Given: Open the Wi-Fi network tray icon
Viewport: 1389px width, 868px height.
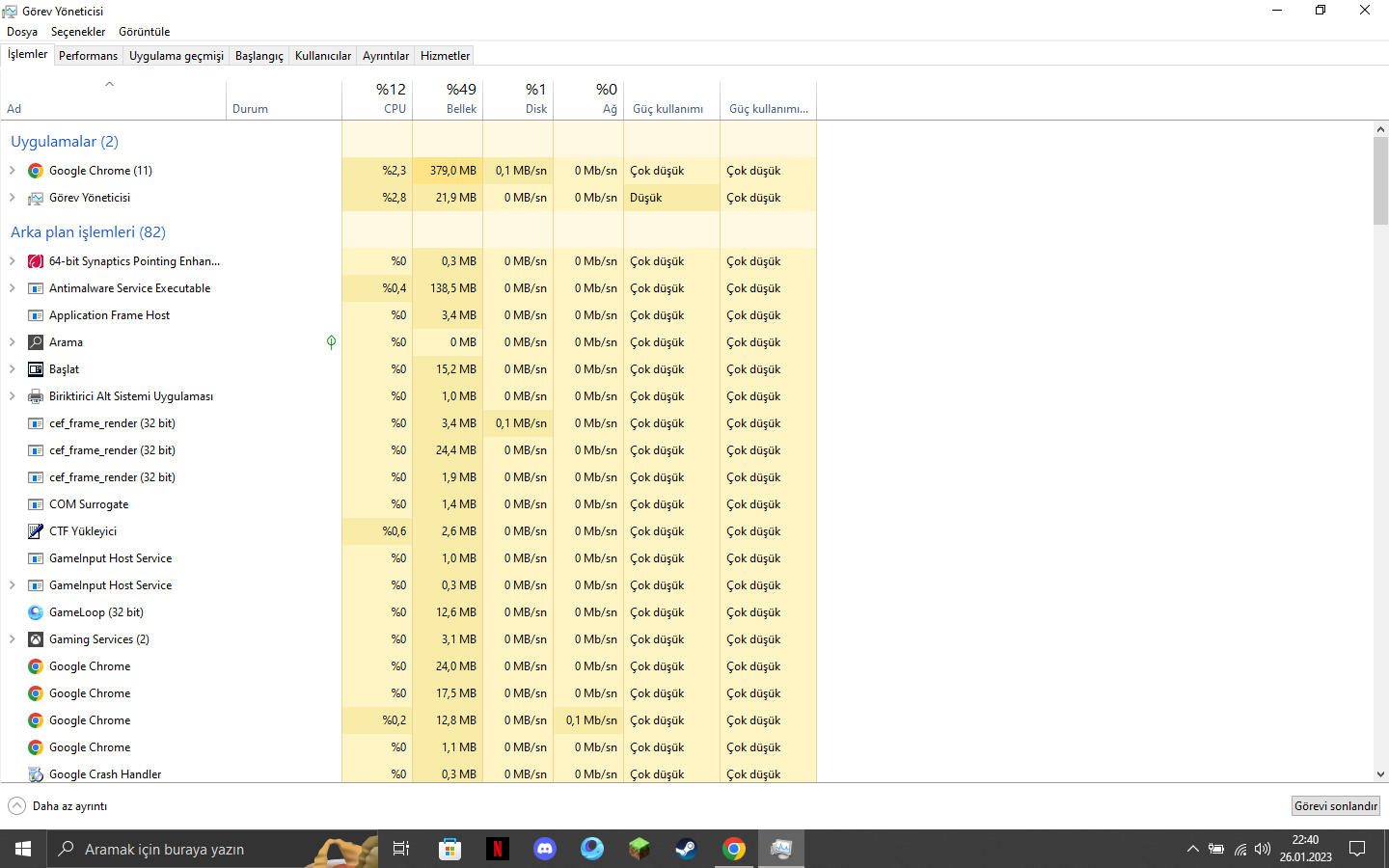Looking at the screenshot, I should (x=1240, y=849).
